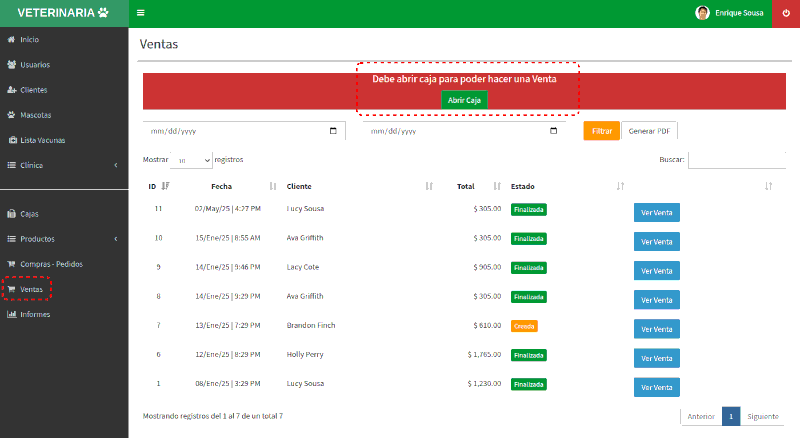Go to Mascotas in the sidebar

click(35, 115)
